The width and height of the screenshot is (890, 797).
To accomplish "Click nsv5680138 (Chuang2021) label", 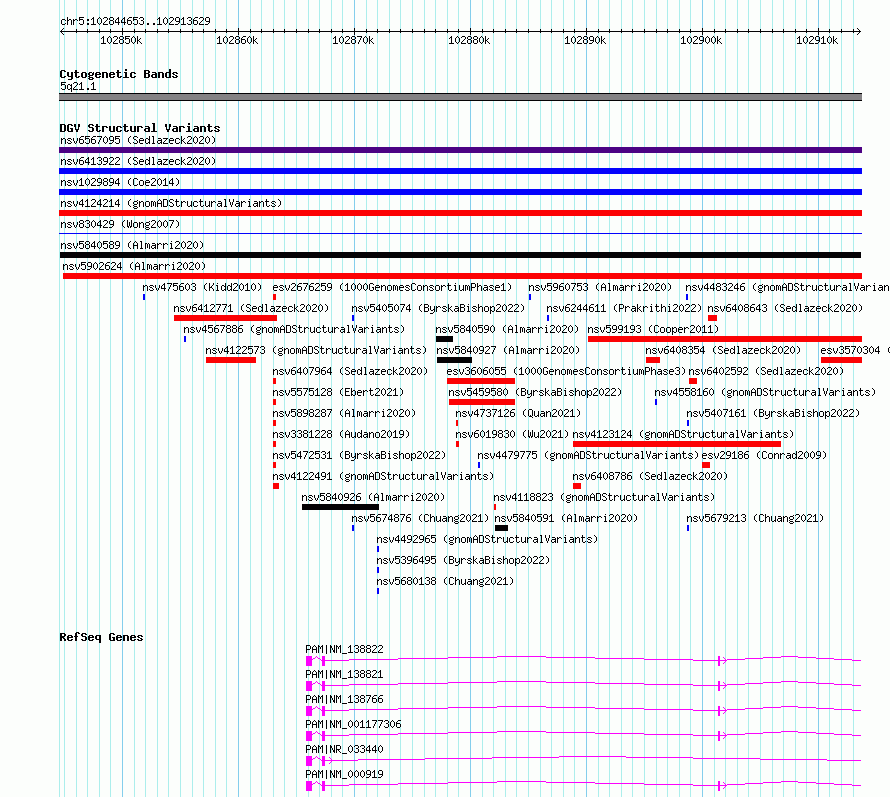I will tap(445, 581).
